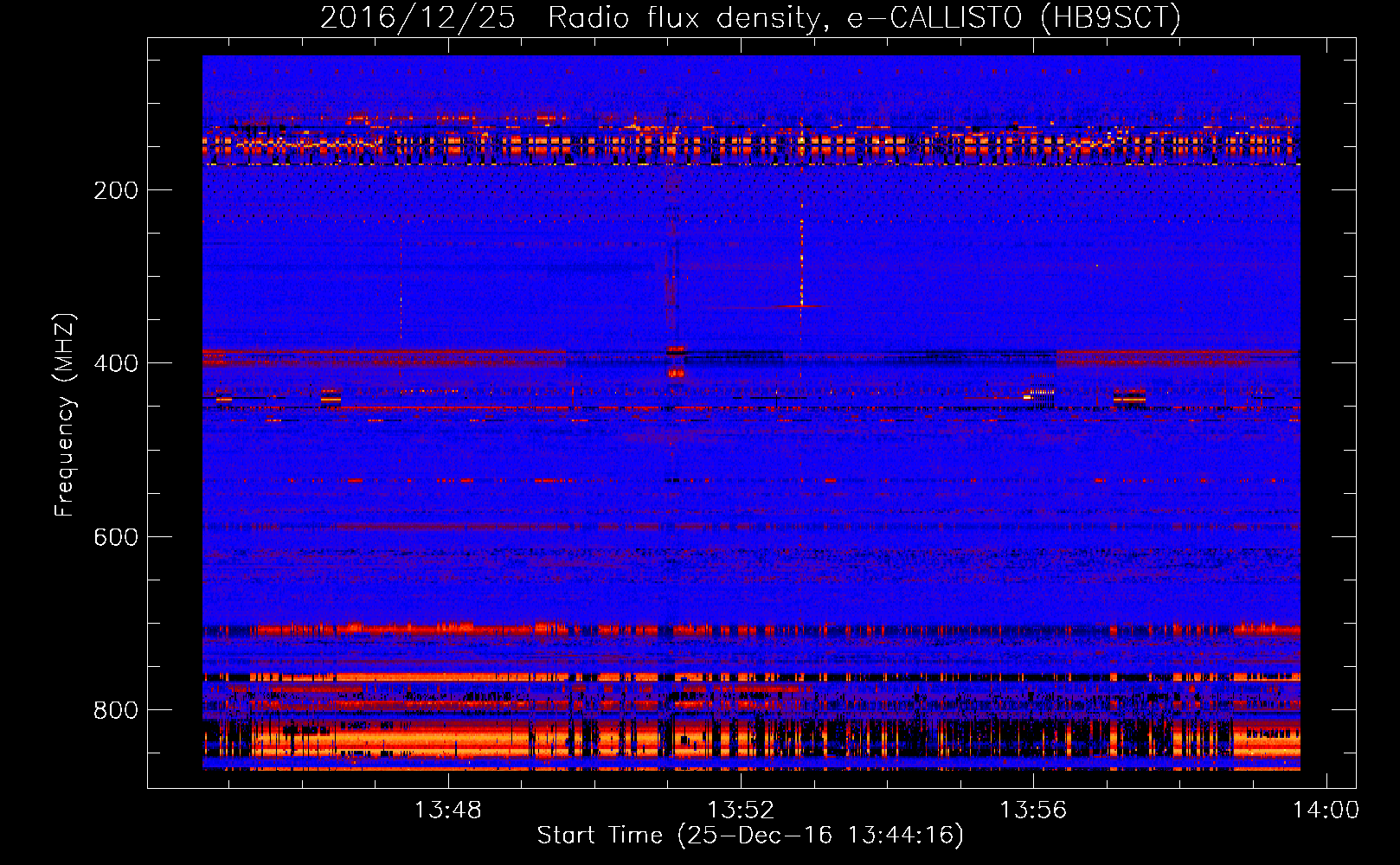Click the 400 frequency tick label

click(115, 363)
